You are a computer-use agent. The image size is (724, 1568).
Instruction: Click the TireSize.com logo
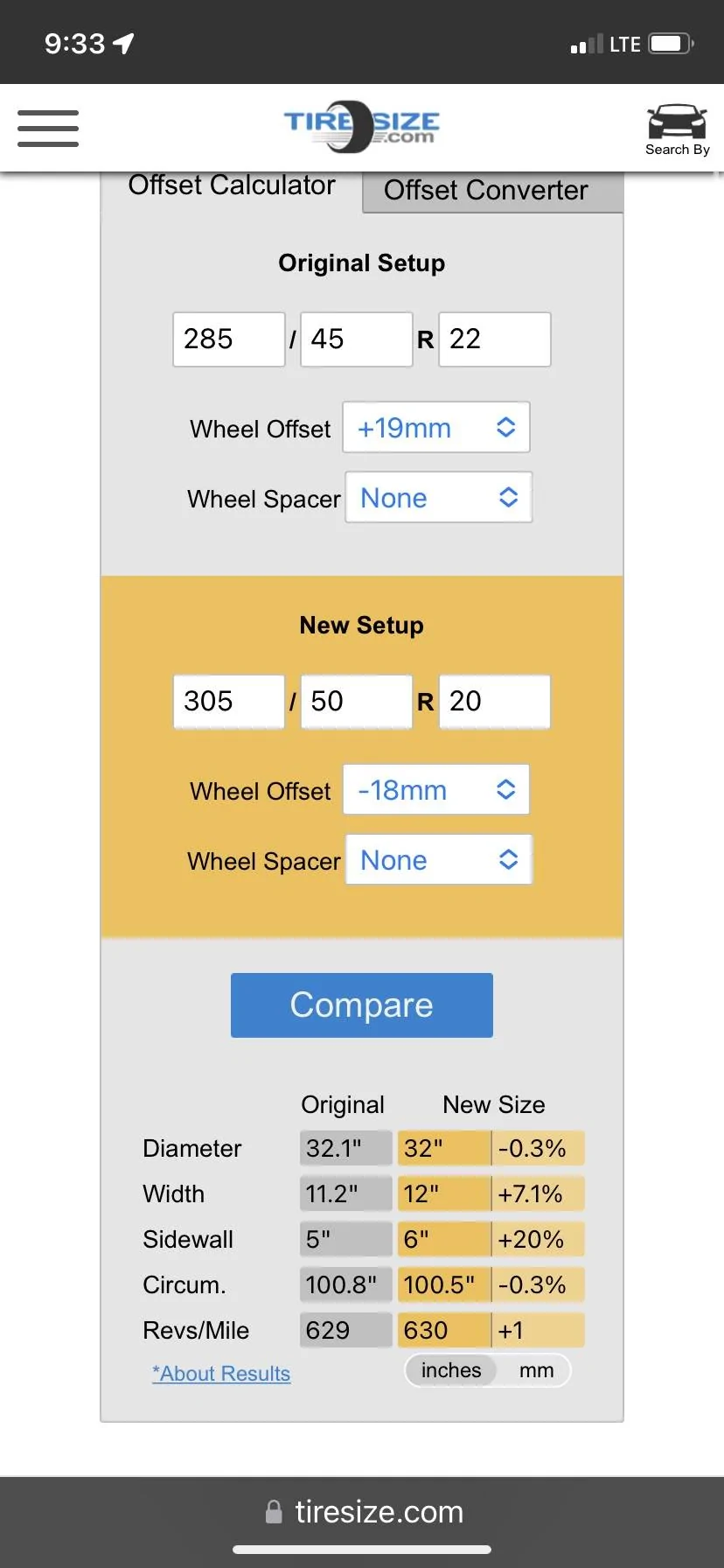361,128
